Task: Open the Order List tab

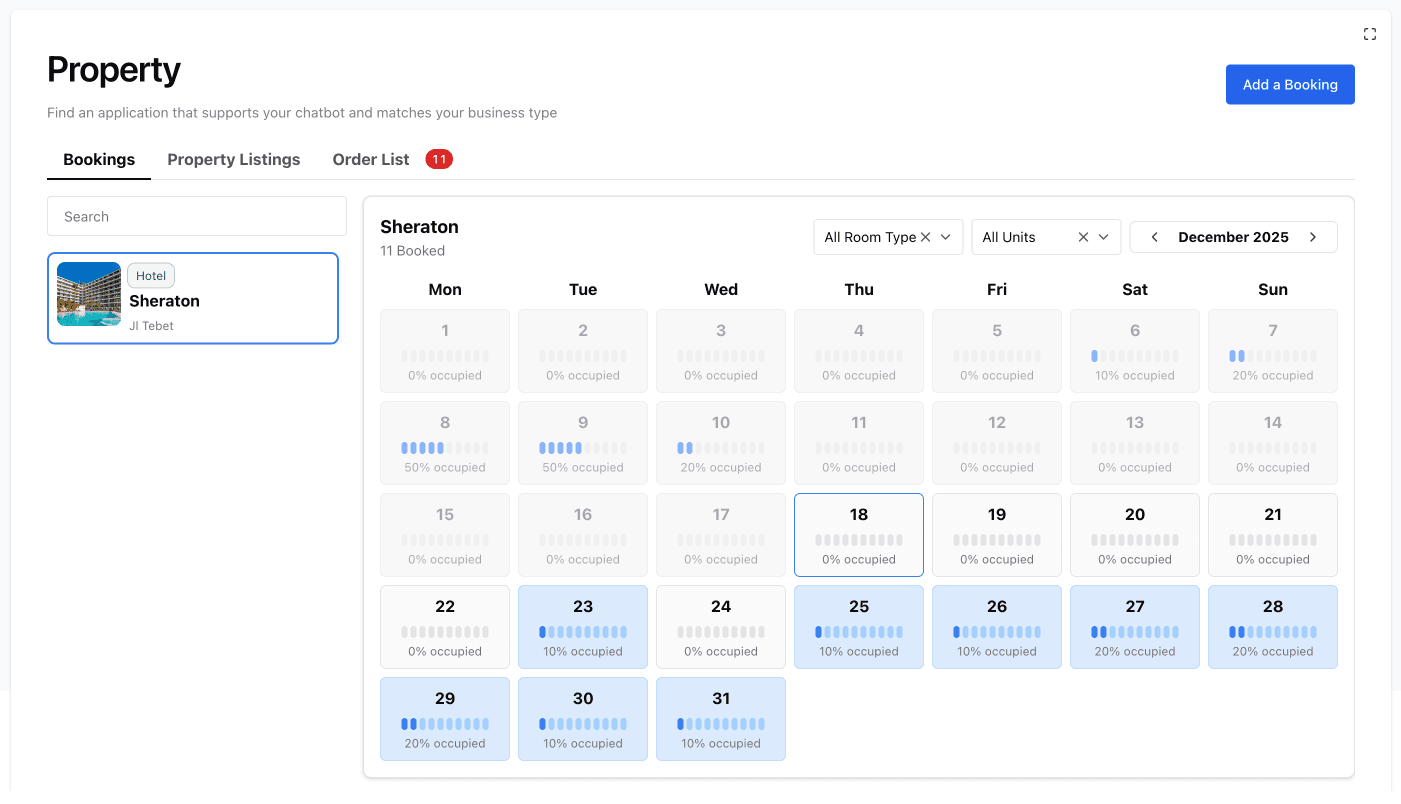Action: [370, 159]
